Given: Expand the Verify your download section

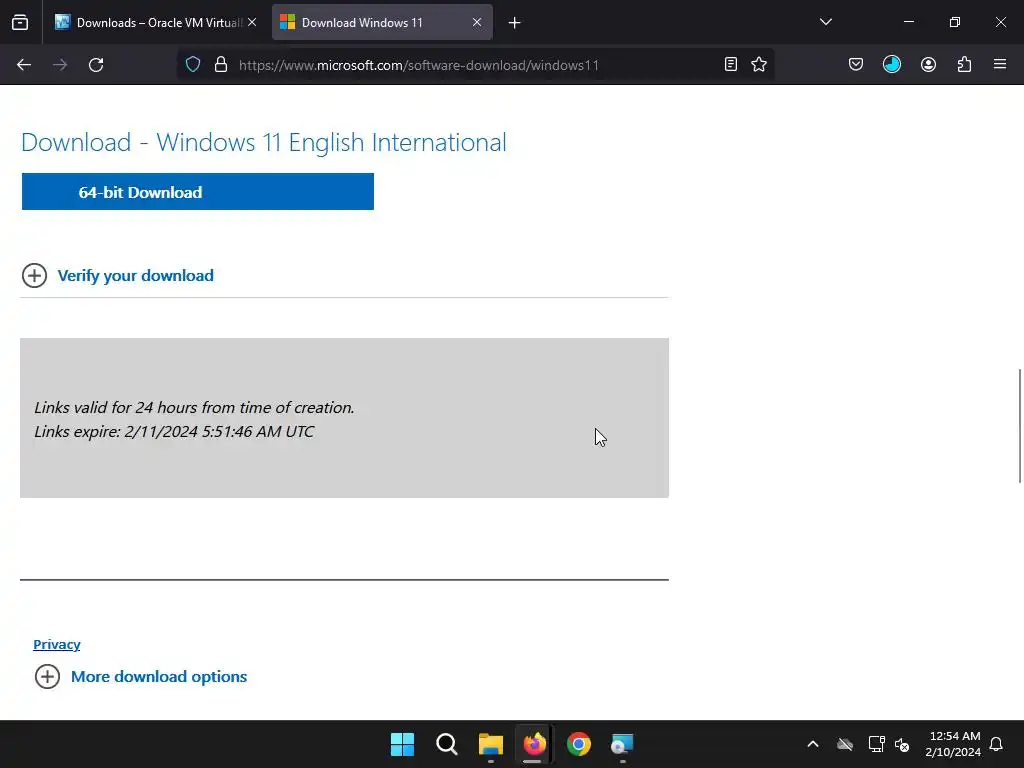Looking at the screenshot, I should pyautogui.click(x=136, y=276).
